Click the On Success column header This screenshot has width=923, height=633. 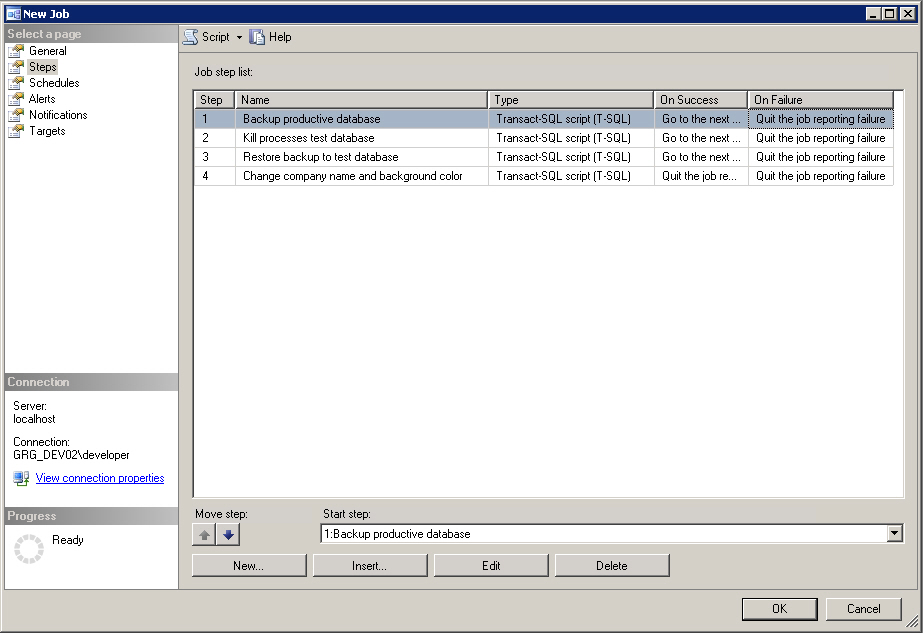[x=700, y=100]
